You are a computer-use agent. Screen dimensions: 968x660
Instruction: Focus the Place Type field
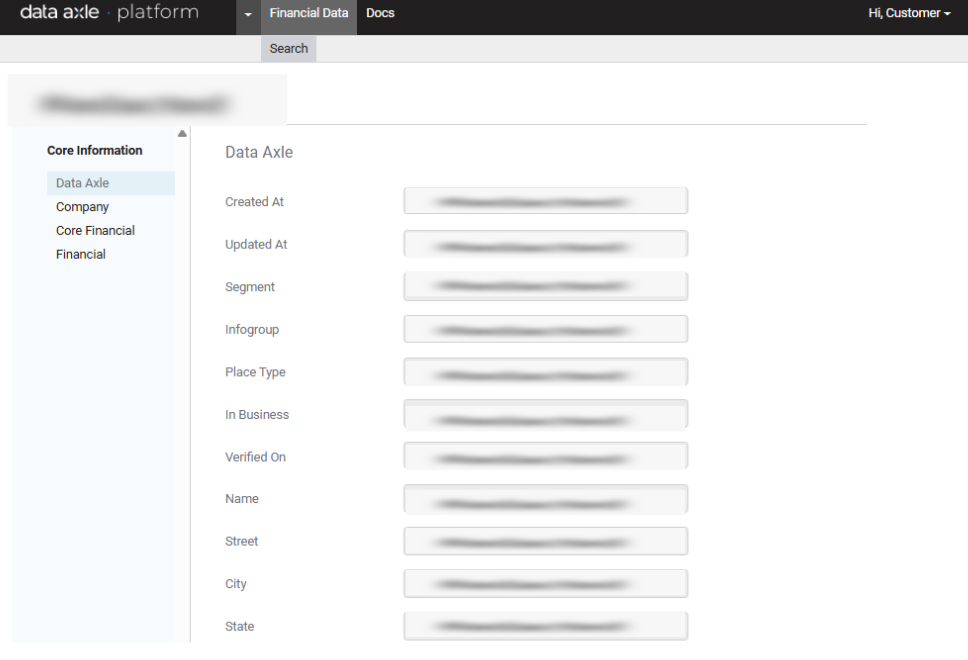(x=545, y=372)
